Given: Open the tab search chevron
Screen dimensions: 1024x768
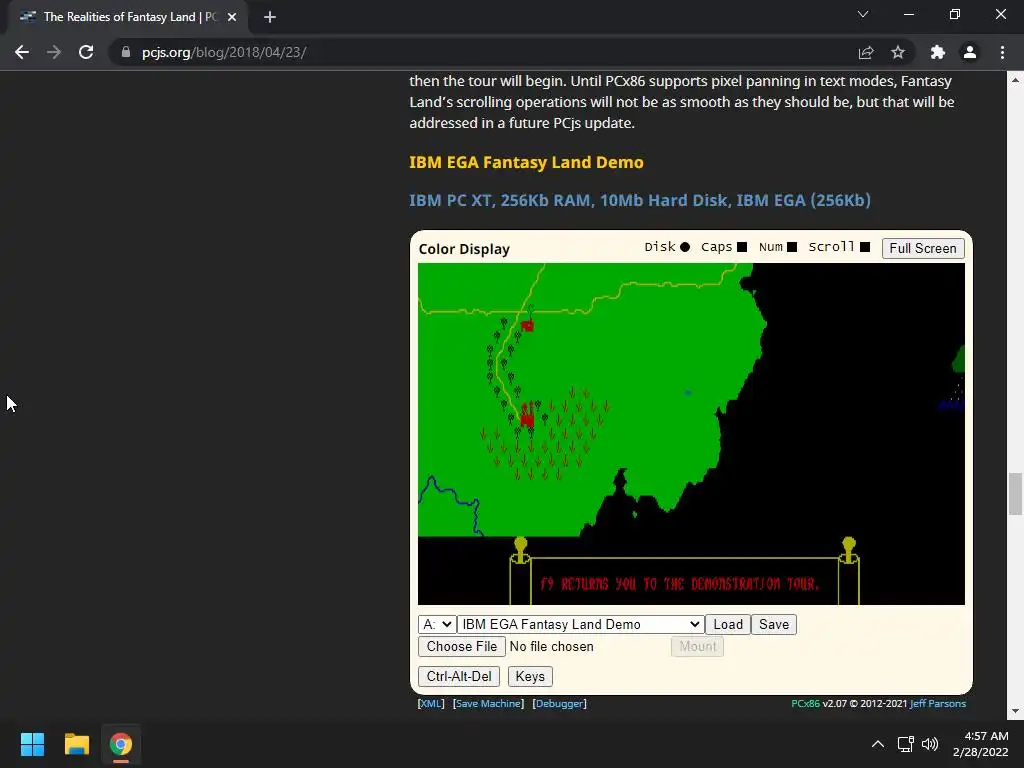Looking at the screenshot, I should (x=863, y=14).
